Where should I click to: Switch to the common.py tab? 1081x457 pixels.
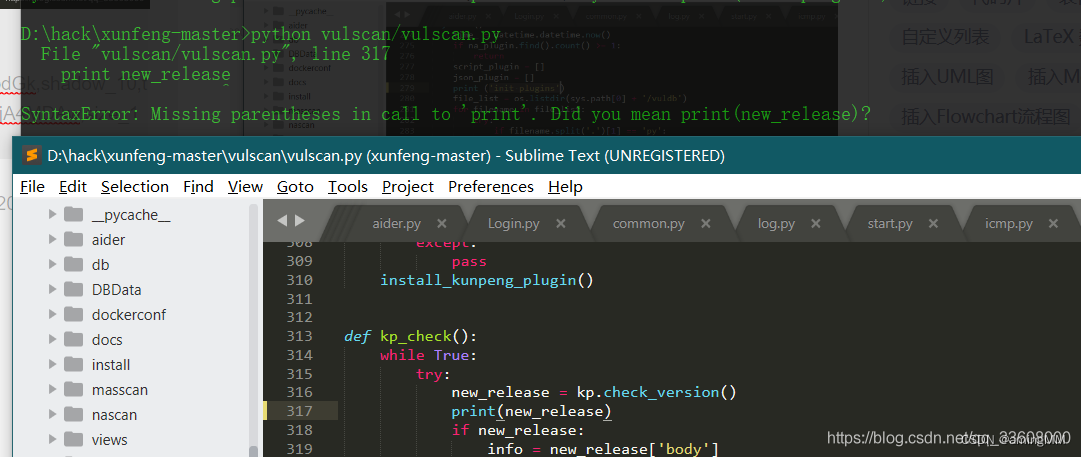click(649, 223)
